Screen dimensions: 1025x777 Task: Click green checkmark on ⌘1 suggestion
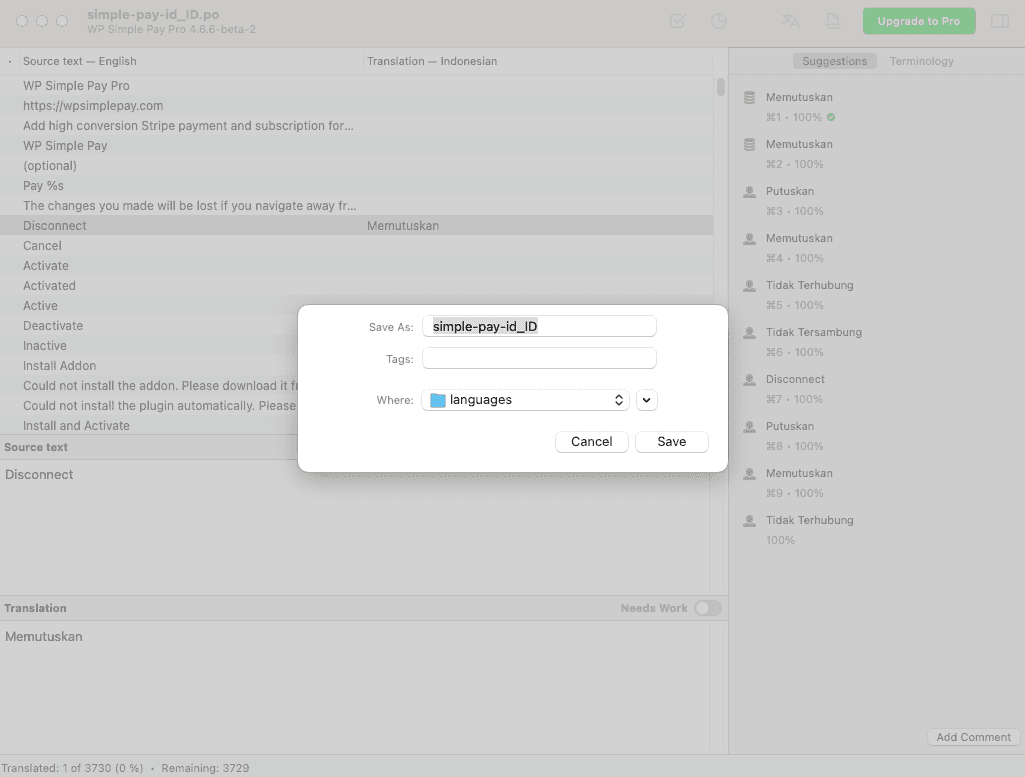click(831, 117)
